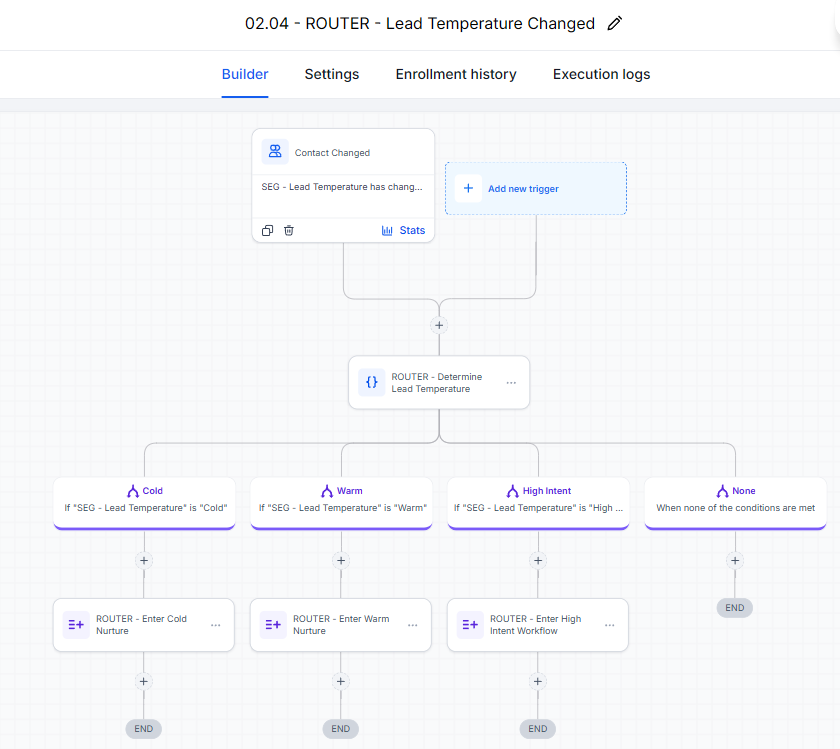Click 'When none of the conditions are met'
This screenshot has width=840, height=749.
pyautogui.click(x=736, y=508)
